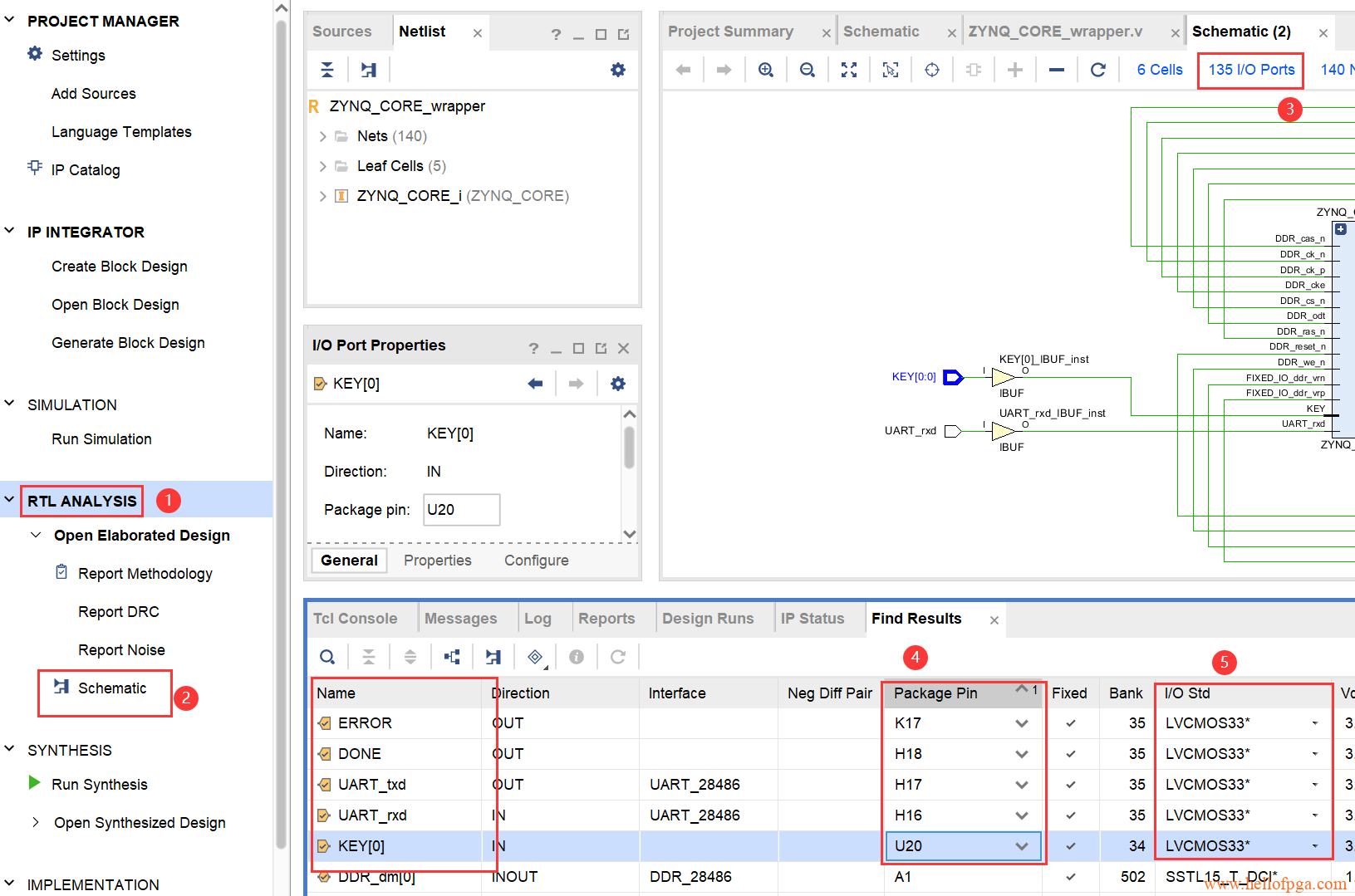Image resolution: width=1355 pixels, height=896 pixels.
Task: Toggle the Fixed checkbox for UART_txd port
Action: pyautogui.click(x=1070, y=785)
